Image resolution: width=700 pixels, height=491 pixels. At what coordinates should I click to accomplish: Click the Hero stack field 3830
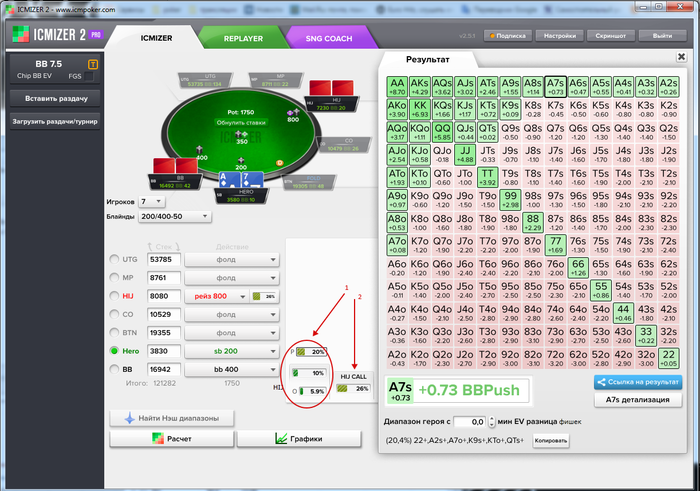click(164, 351)
